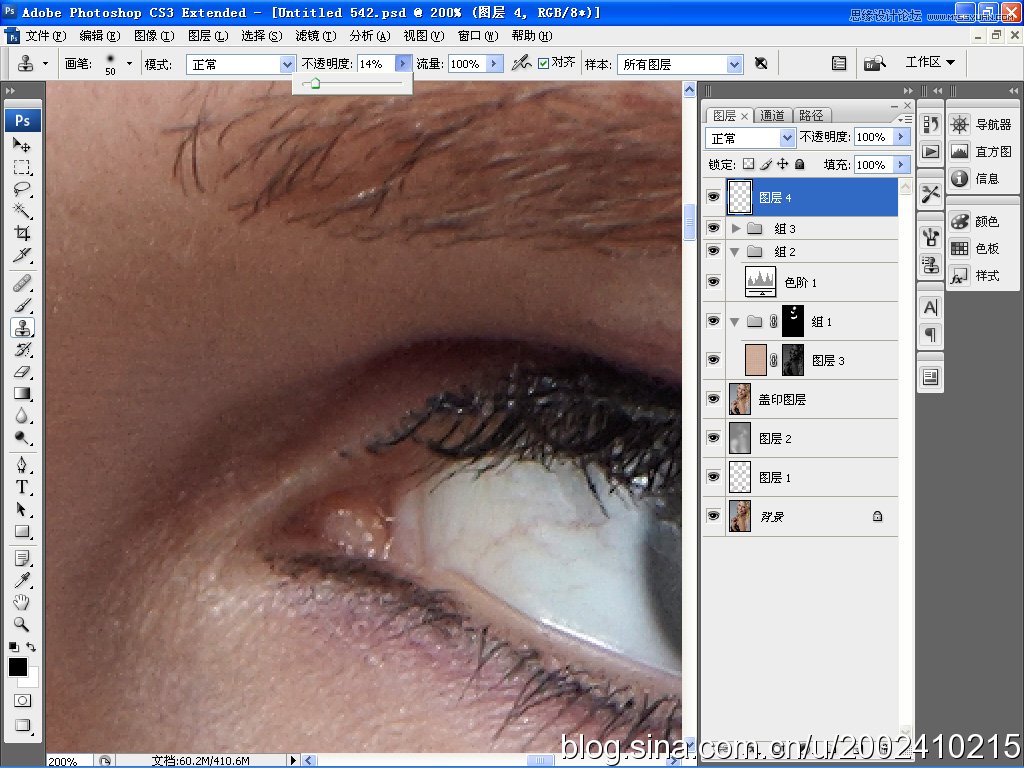Screen dimensions: 1024x768
Task: Toggle airbrush icon in options bar
Action: click(x=520, y=63)
